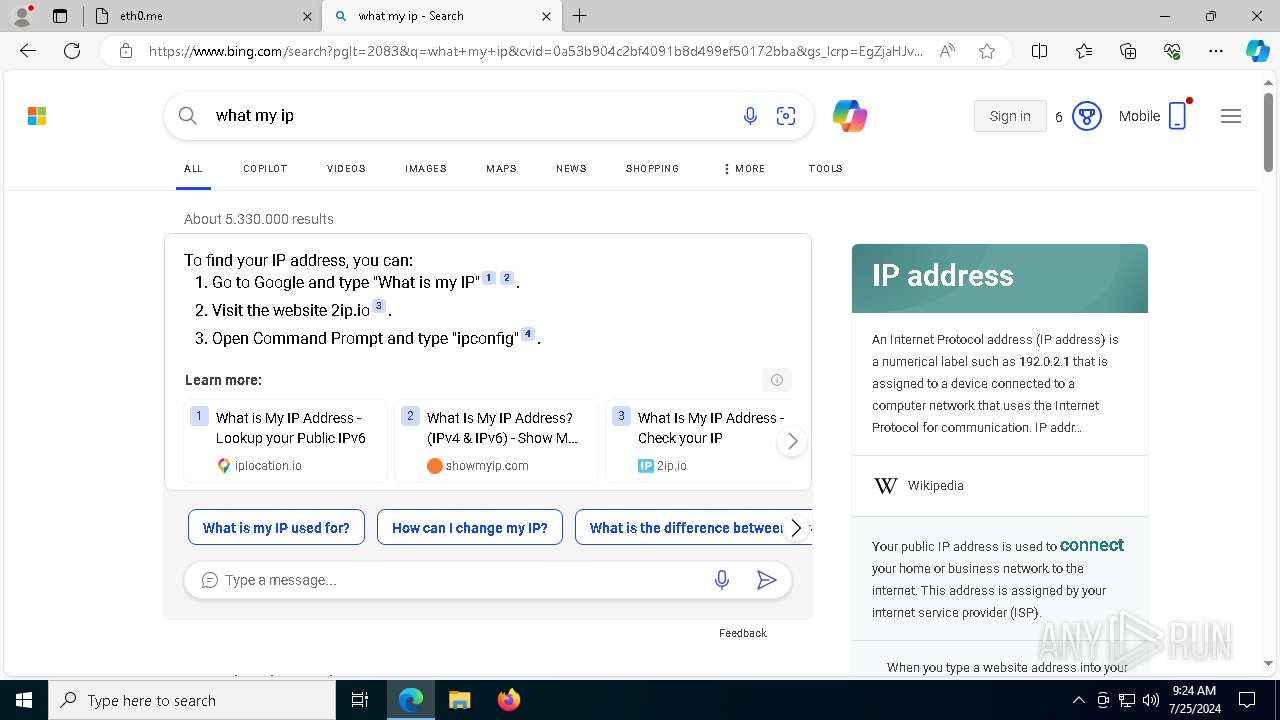Open iplocation.io source card
This screenshot has width=1280, height=720.
point(285,441)
